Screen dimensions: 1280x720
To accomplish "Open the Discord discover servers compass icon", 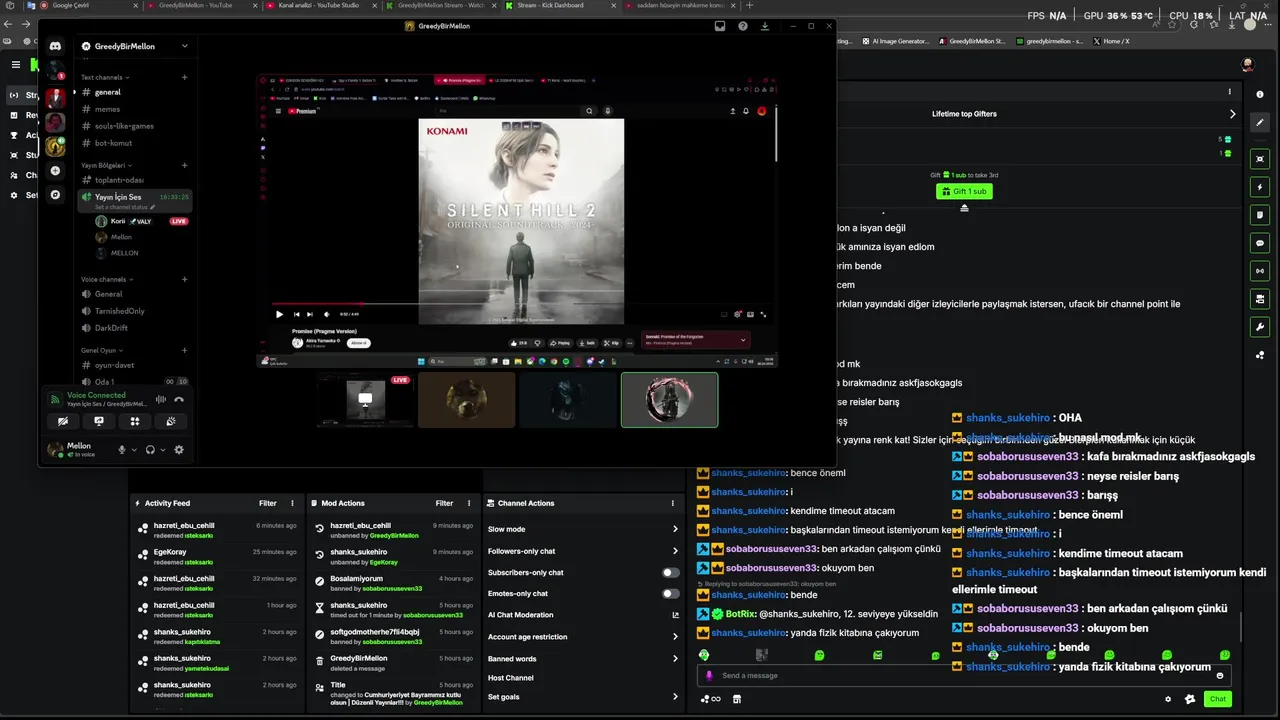I will [x=55, y=195].
